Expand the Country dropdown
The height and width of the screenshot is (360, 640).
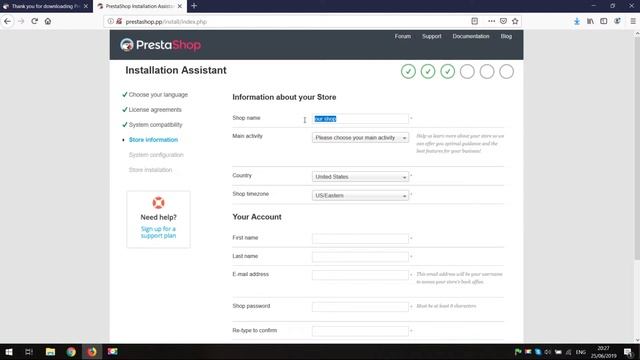(360, 177)
